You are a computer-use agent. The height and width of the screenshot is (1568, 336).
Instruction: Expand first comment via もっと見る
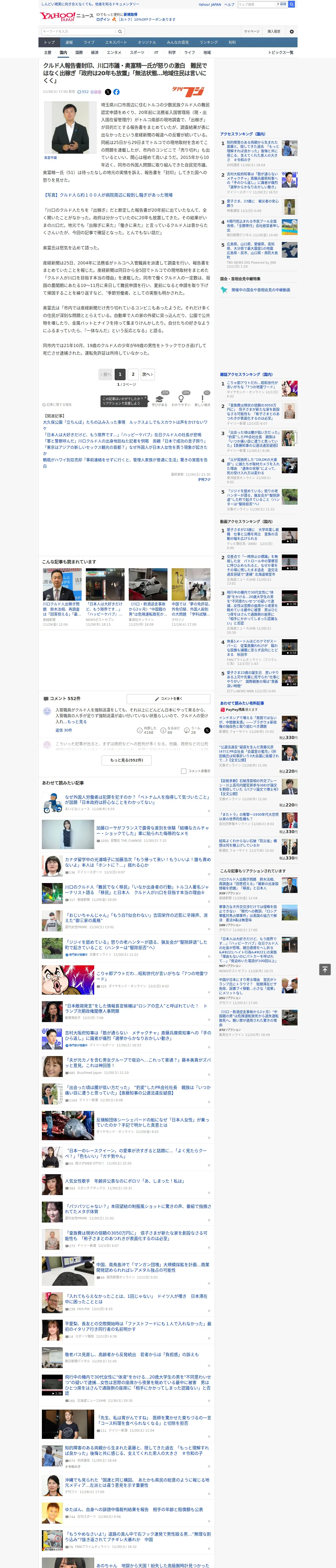[77, 721]
